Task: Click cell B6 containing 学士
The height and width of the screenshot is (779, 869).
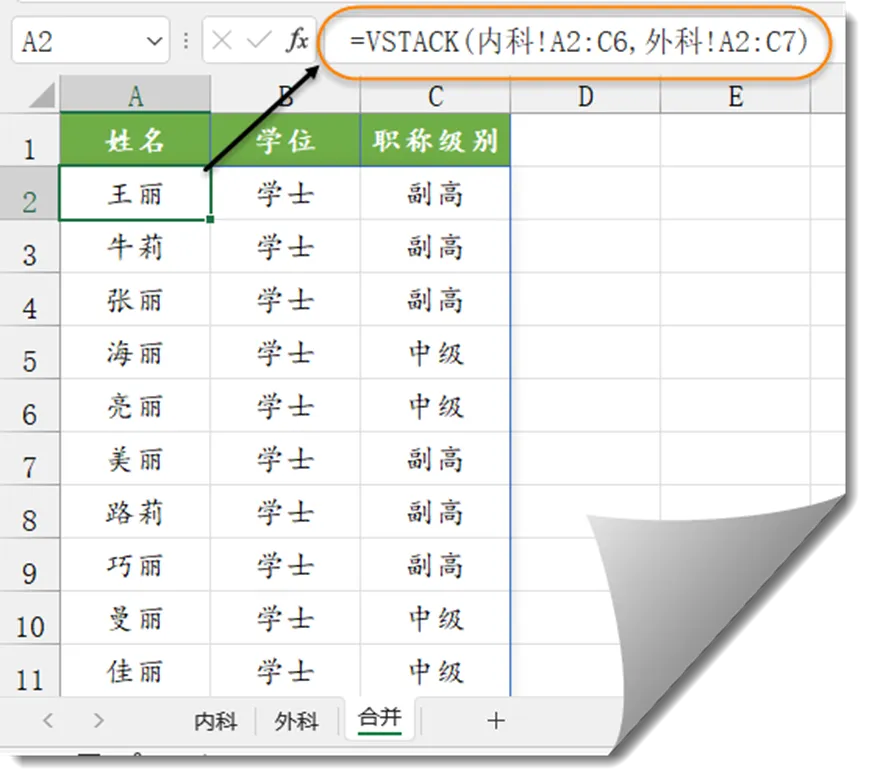Action: (x=285, y=407)
